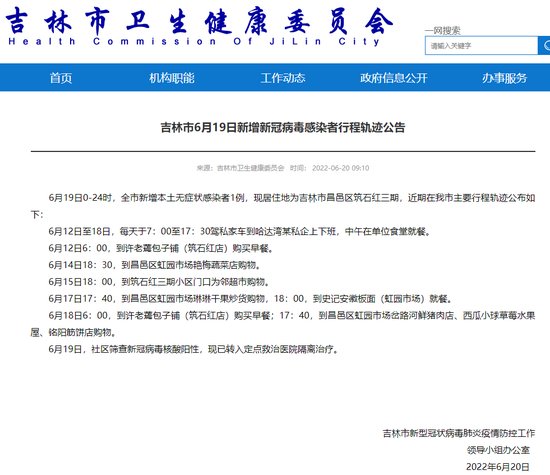Click the Health Commission Of JiLin City subtitle
The image size is (550, 475).
tap(194, 41)
